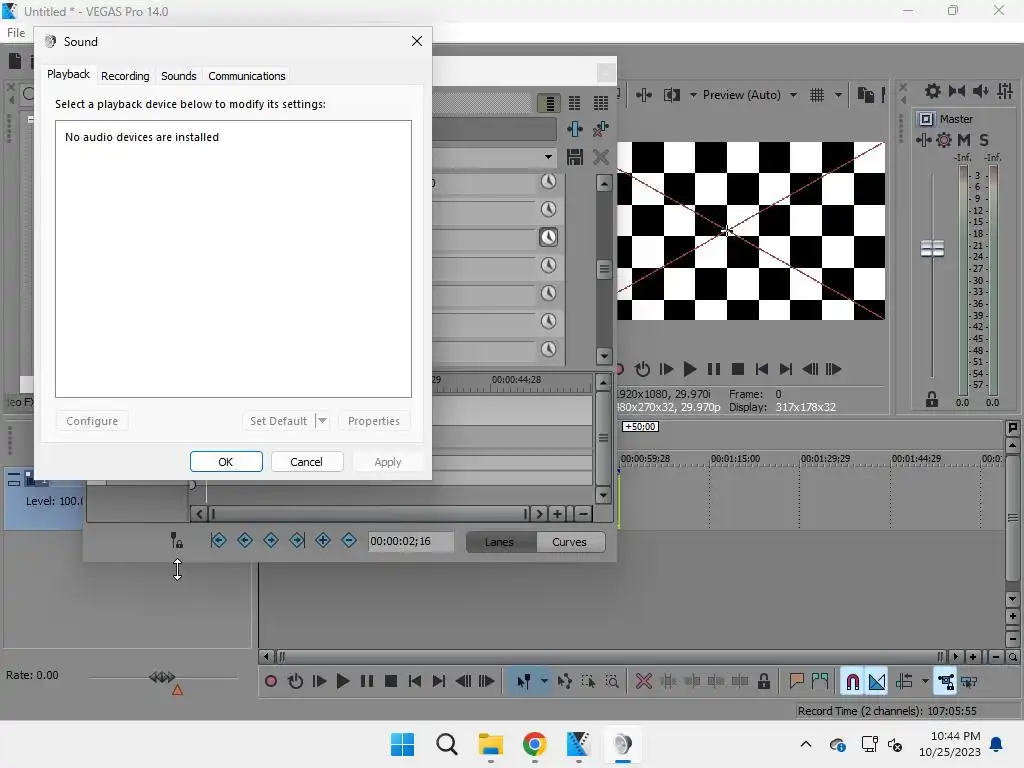Click Loop Playback in the video preview transport

coord(643,370)
